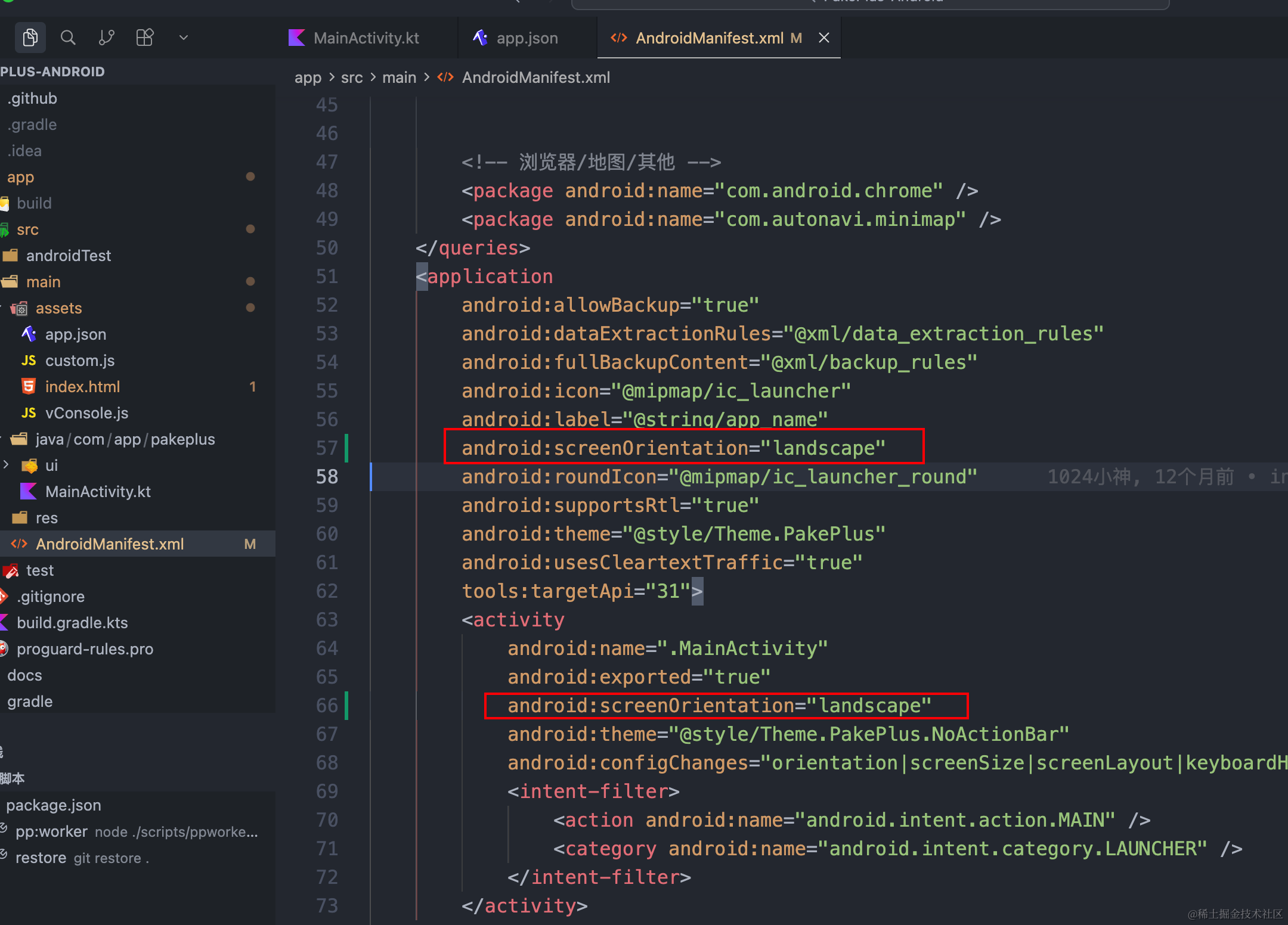Click the main breadcrumb segment
The image size is (1288, 925).
[x=399, y=77]
